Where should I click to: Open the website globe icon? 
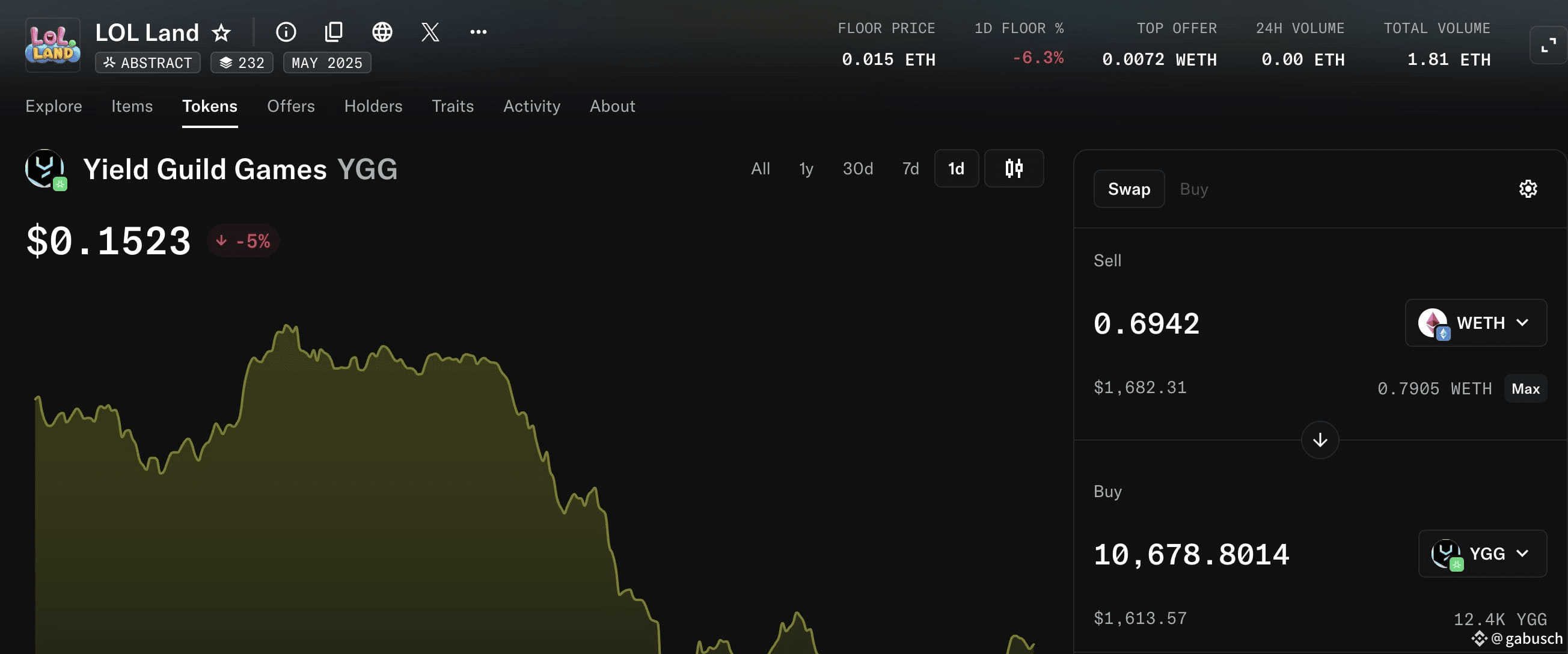[x=382, y=32]
